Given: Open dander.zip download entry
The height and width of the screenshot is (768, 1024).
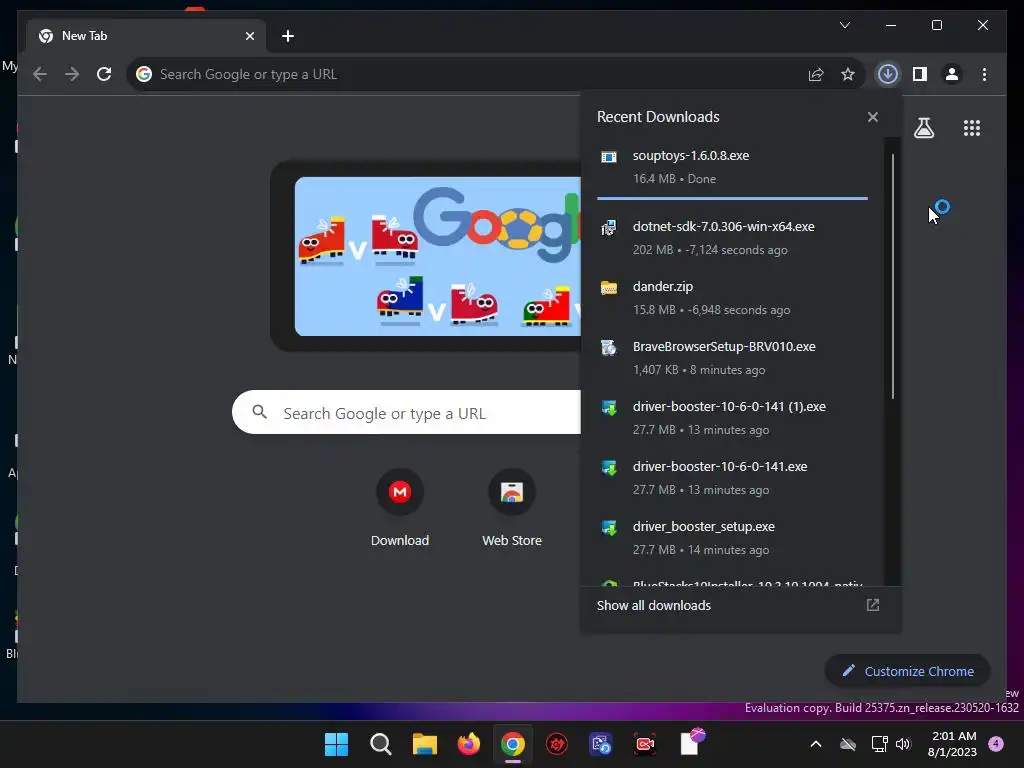Looking at the screenshot, I should (x=731, y=298).
